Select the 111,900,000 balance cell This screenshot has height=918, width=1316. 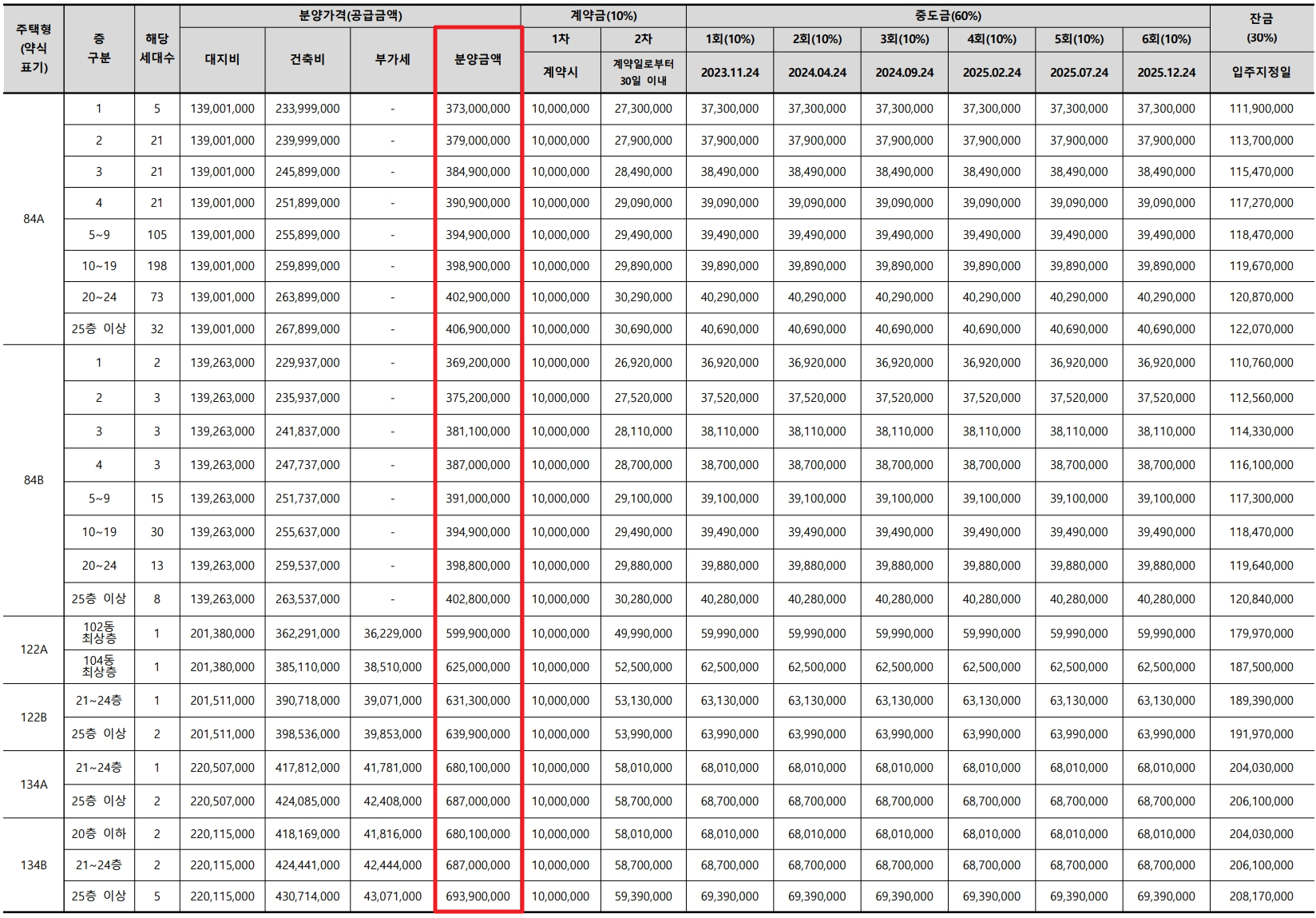pos(1262,109)
